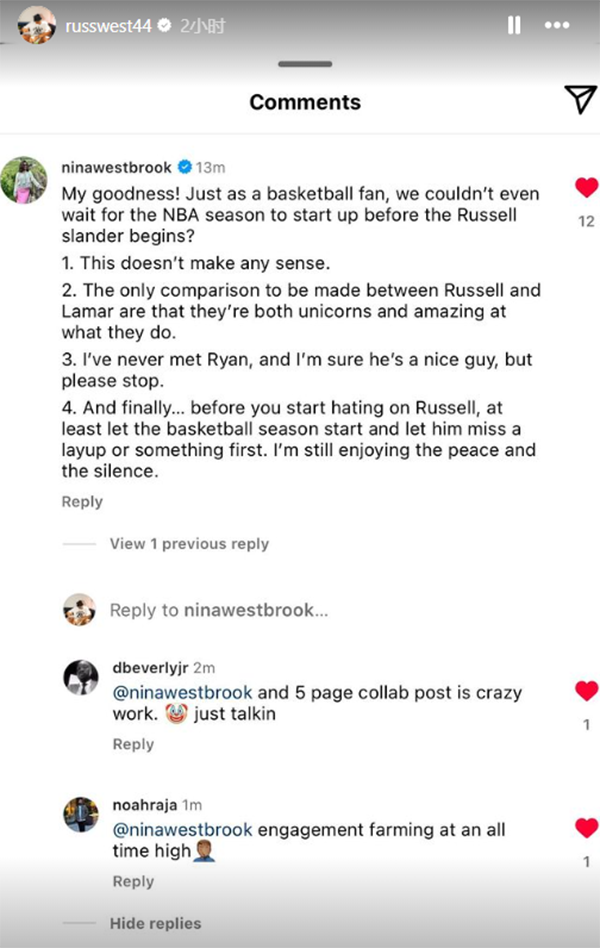Reply to dbeverlyjr's comment
Image resolution: width=600 pixels, height=948 pixels.
click(133, 744)
